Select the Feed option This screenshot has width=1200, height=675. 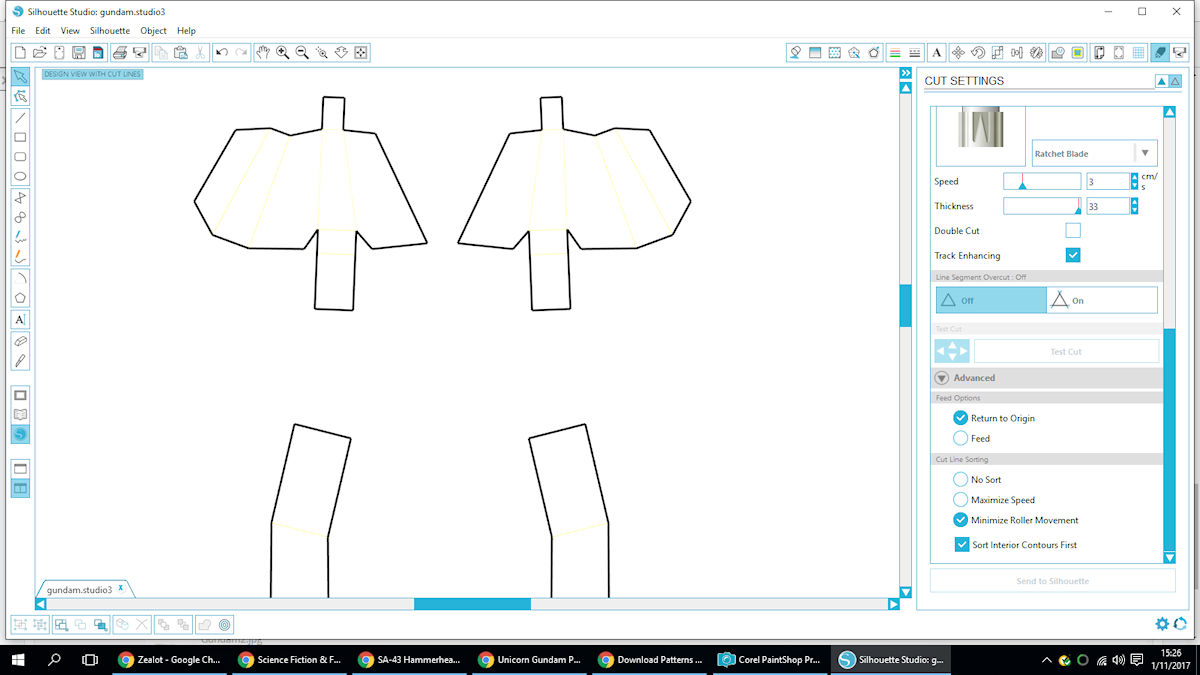coord(960,438)
